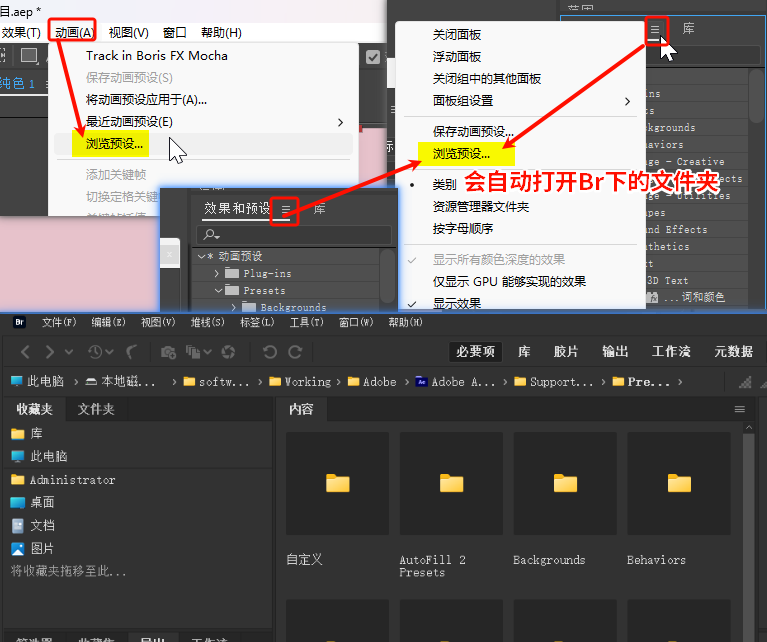
Task: Expand 面板组设置 submenu arrow
Action: click(x=628, y=101)
